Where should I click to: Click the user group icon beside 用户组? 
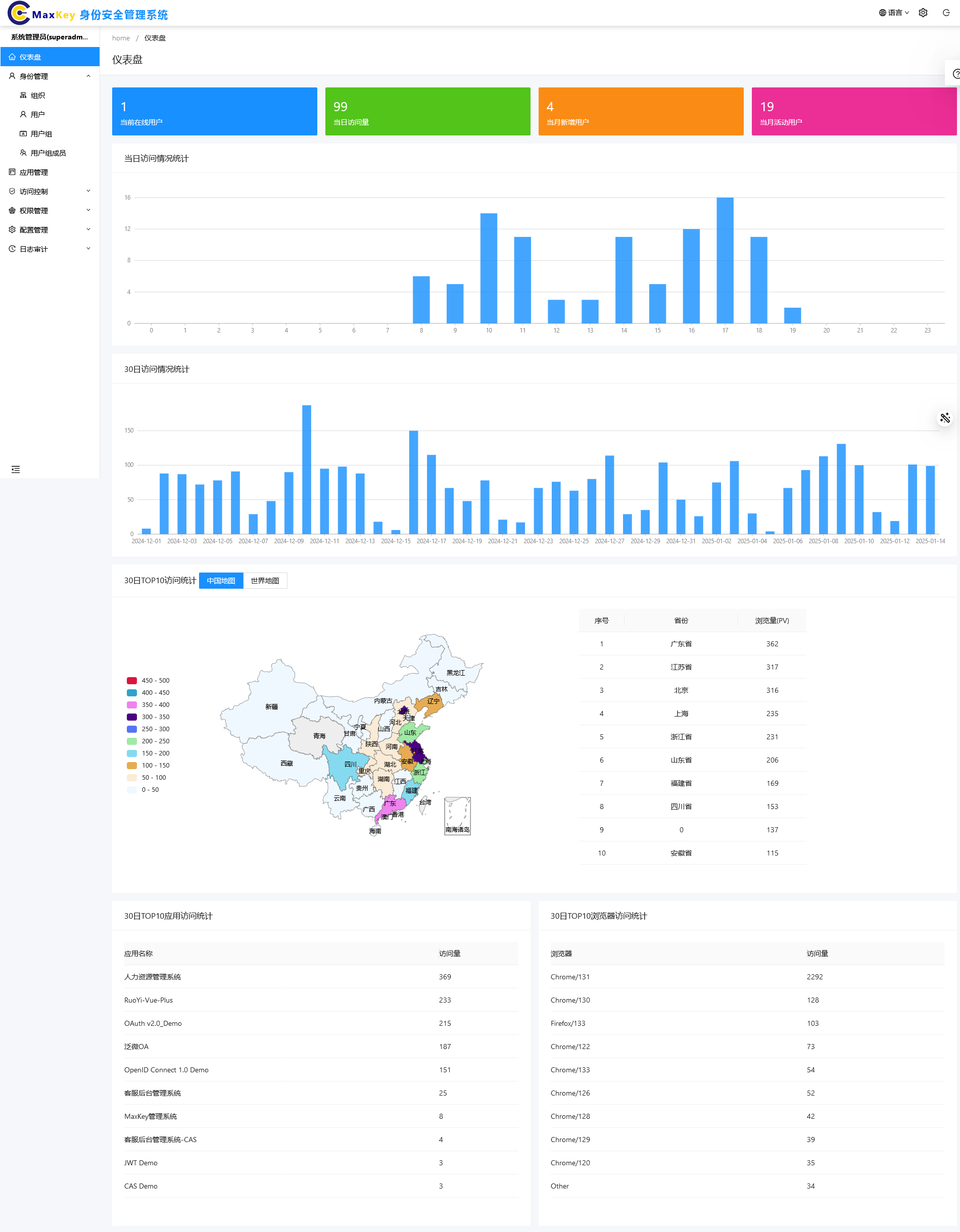pyautogui.click(x=23, y=134)
